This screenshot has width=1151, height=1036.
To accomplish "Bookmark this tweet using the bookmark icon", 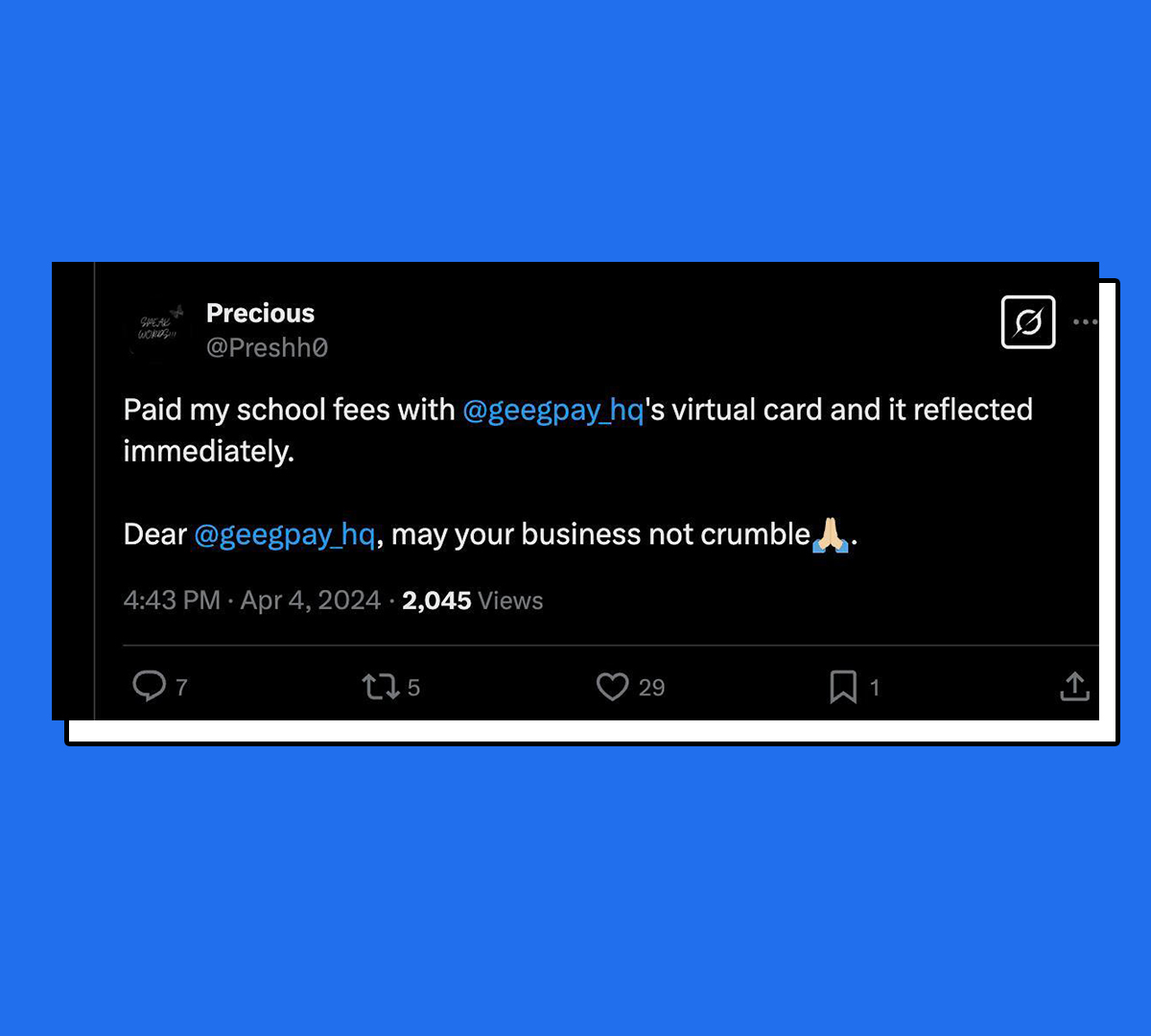I will (843, 687).
